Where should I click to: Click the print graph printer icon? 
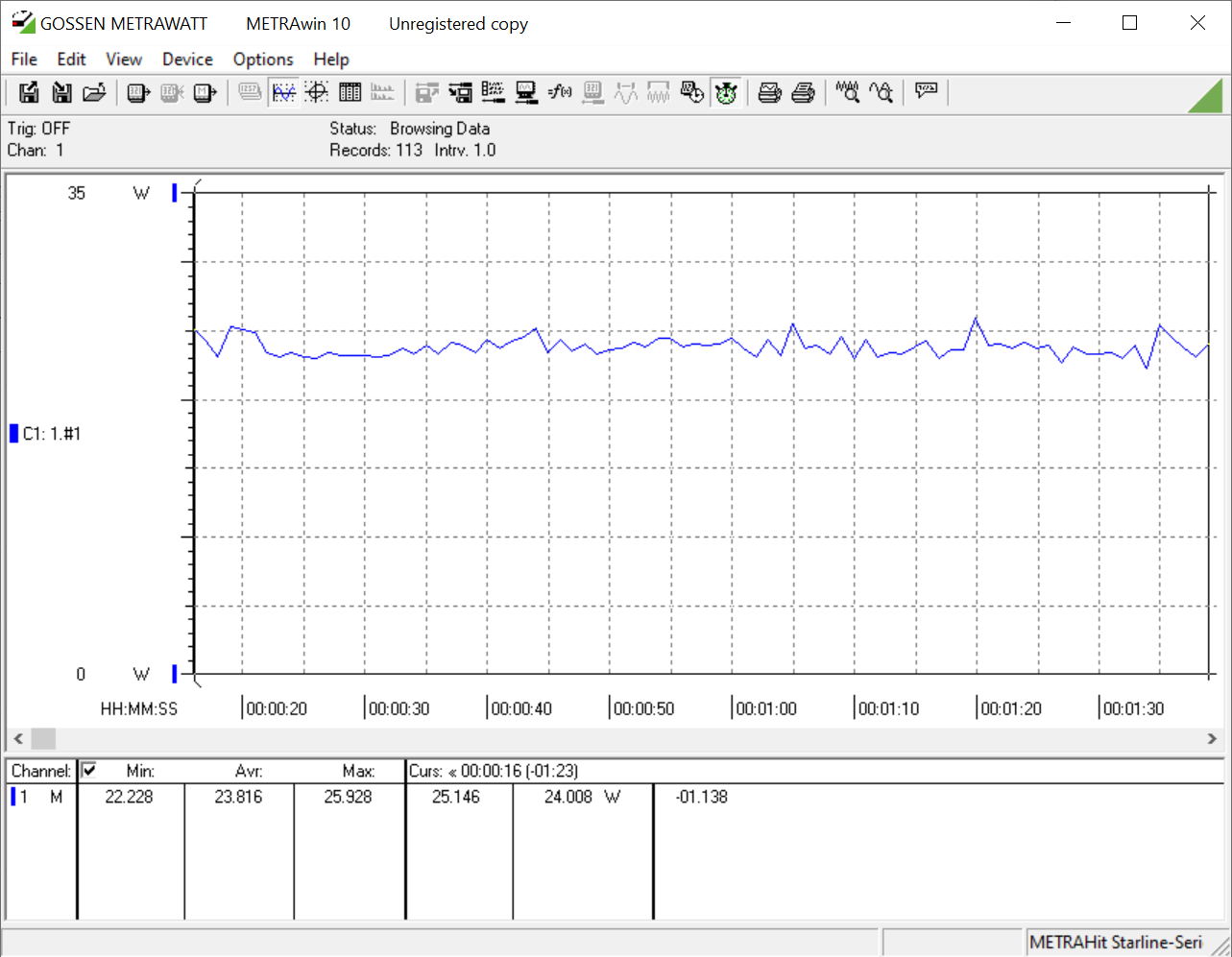770,92
